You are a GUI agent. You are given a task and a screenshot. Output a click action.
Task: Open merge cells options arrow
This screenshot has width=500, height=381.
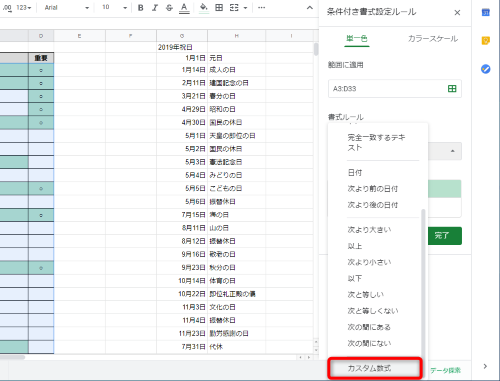(x=245, y=8)
